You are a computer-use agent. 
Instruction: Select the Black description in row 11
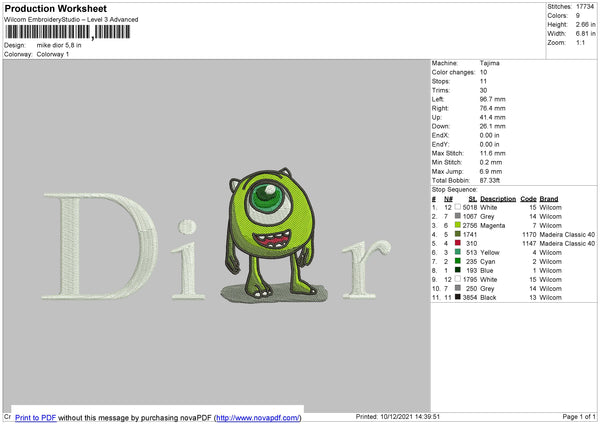pyautogui.click(x=488, y=297)
